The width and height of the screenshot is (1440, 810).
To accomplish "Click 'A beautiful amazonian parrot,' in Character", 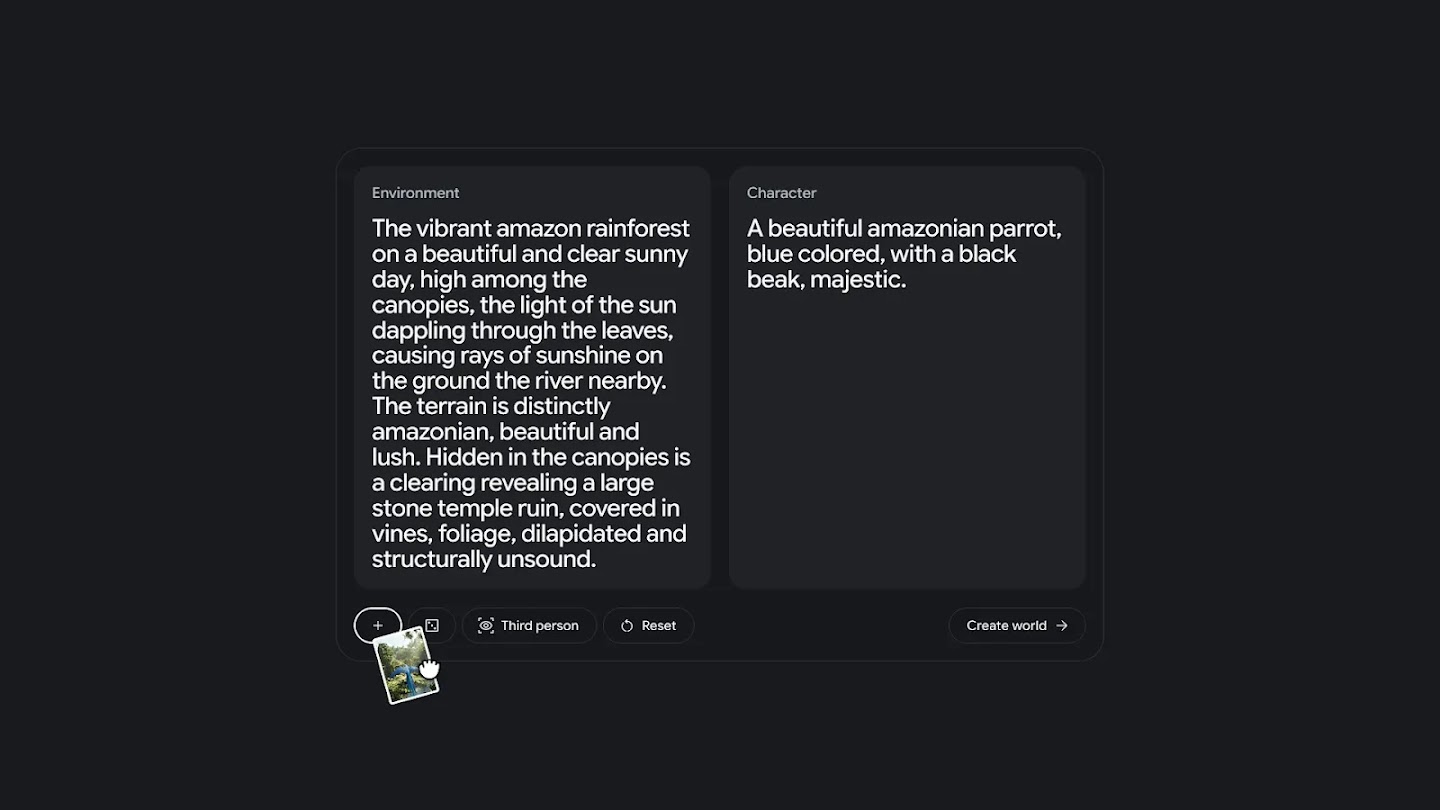I will (903, 229).
